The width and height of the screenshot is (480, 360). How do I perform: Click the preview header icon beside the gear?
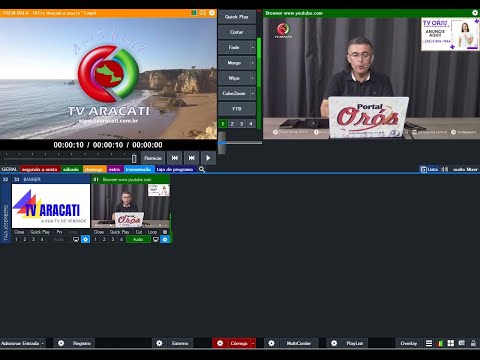pyautogui.click(x=203, y=13)
